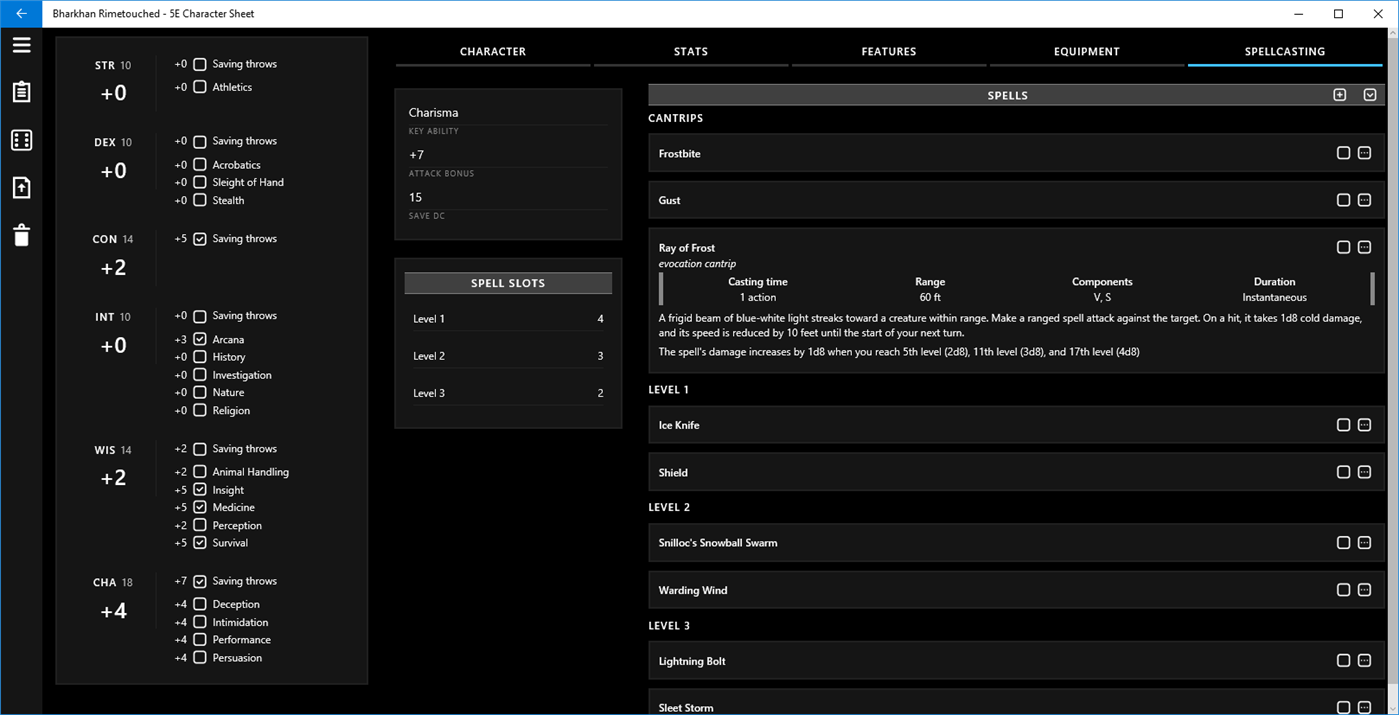Open the character sheet list via clipboard icon
The image size is (1399, 715).
tap(21, 91)
